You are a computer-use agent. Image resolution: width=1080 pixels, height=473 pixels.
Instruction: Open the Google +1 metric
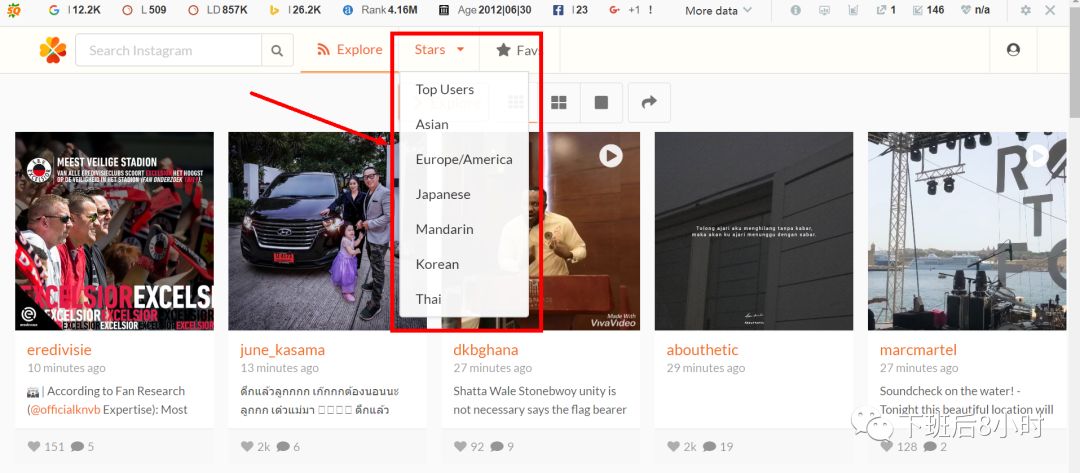[x=631, y=10]
